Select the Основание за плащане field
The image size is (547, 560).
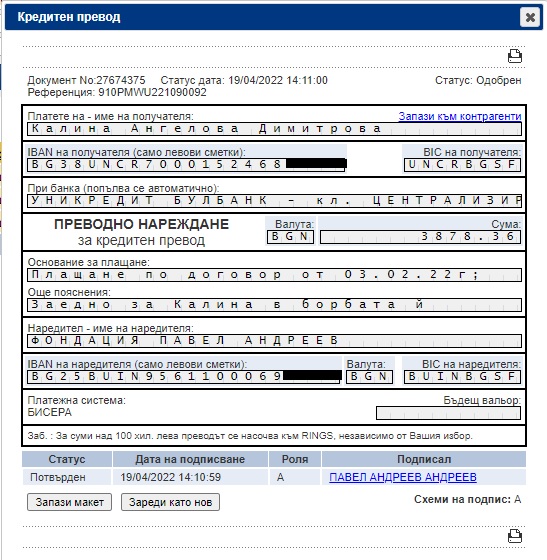tap(274, 275)
